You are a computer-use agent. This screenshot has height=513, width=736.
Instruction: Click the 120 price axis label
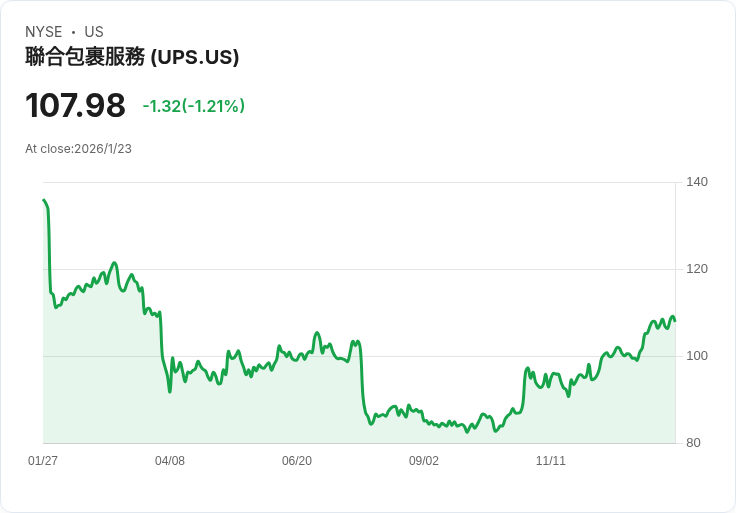pos(697,269)
